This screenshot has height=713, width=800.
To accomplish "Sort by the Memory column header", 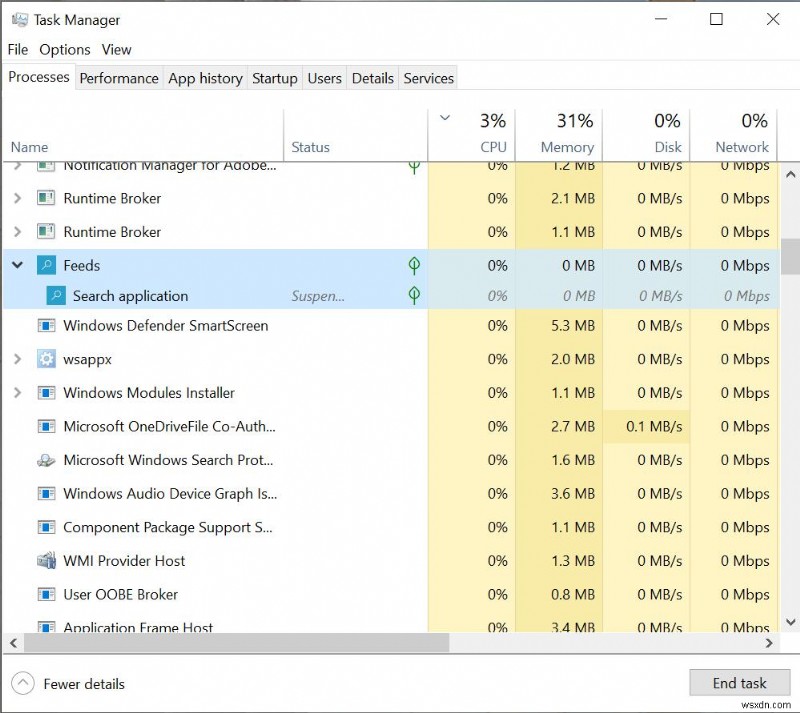I will coord(559,135).
